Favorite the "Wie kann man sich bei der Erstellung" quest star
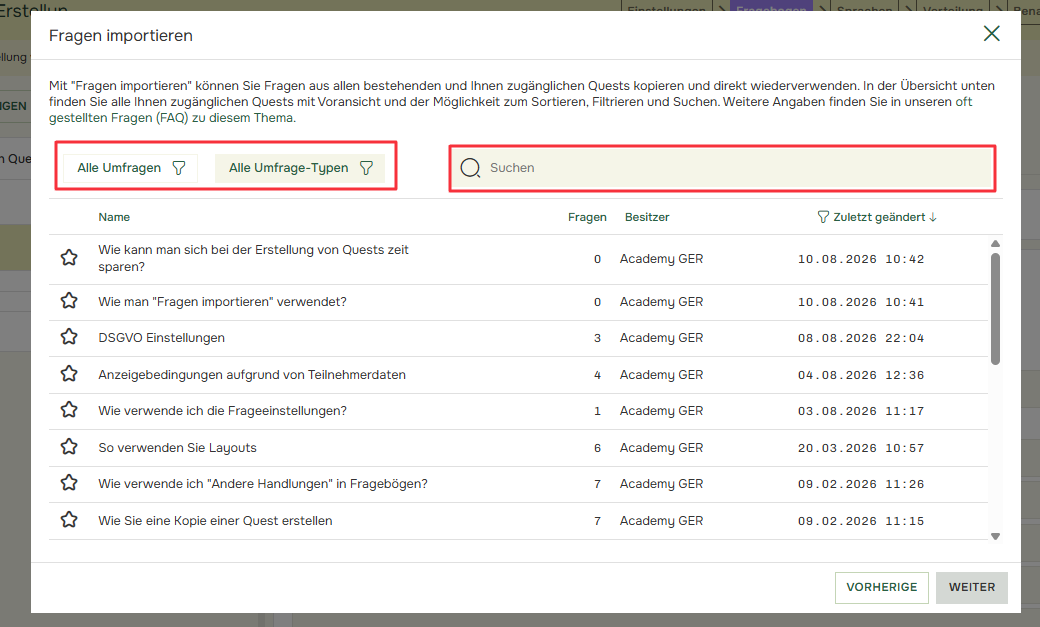This screenshot has width=1040, height=627. click(x=69, y=257)
